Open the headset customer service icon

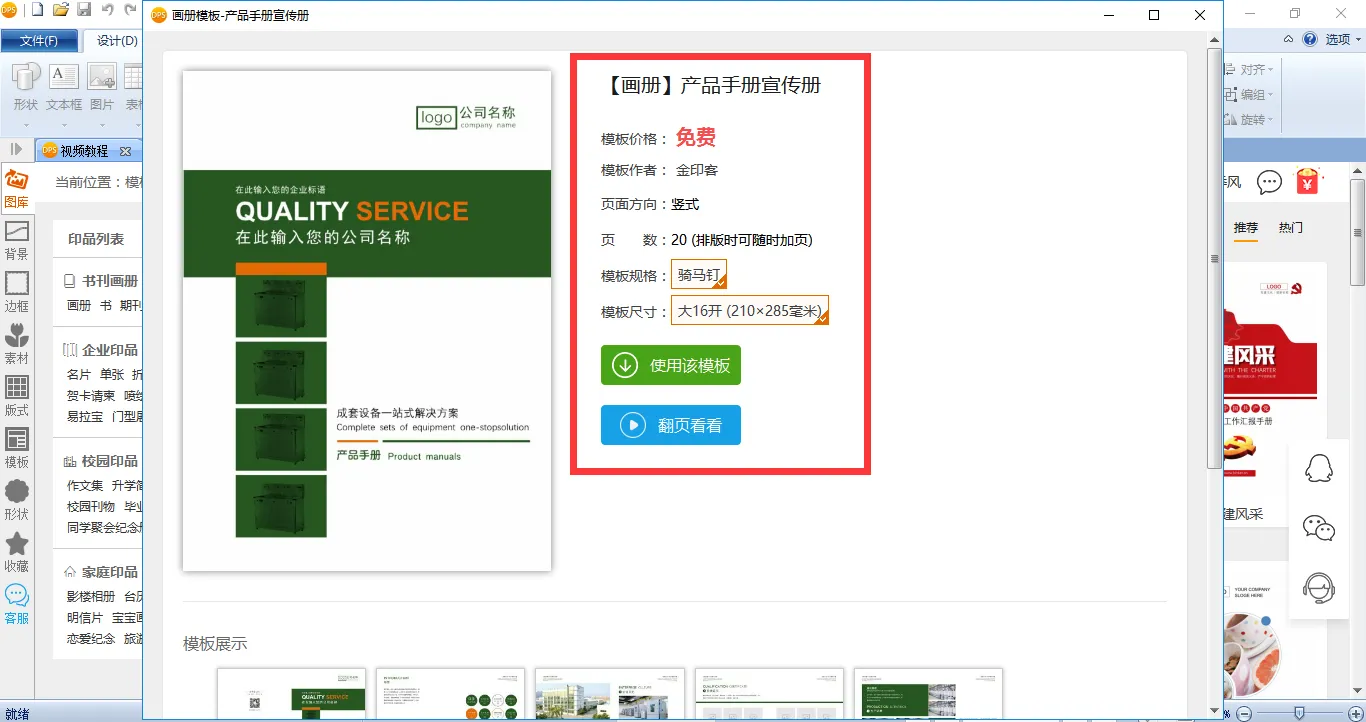pyautogui.click(x=1319, y=588)
